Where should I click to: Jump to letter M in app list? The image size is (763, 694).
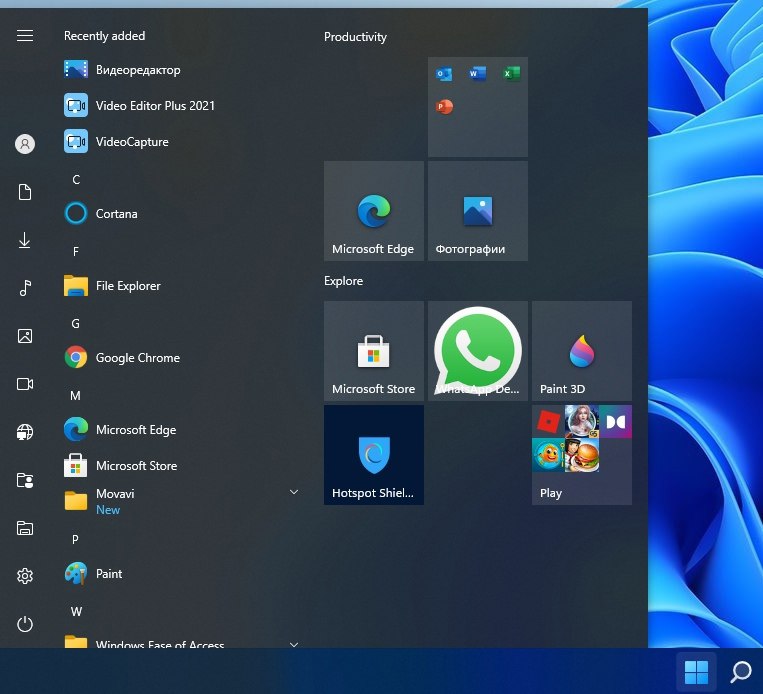[75, 396]
